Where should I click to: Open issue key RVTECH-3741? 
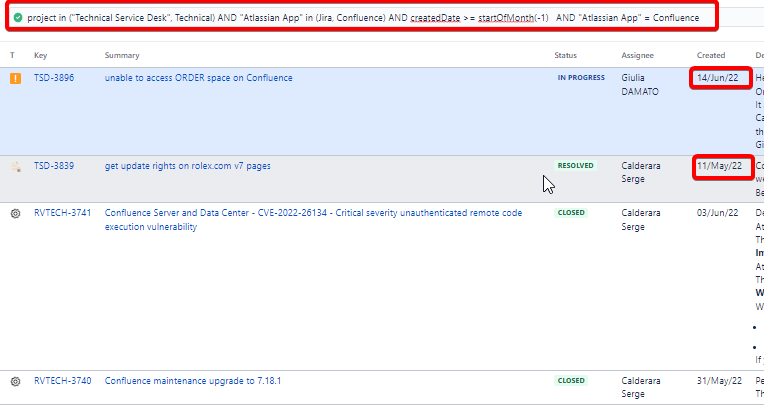[62, 213]
